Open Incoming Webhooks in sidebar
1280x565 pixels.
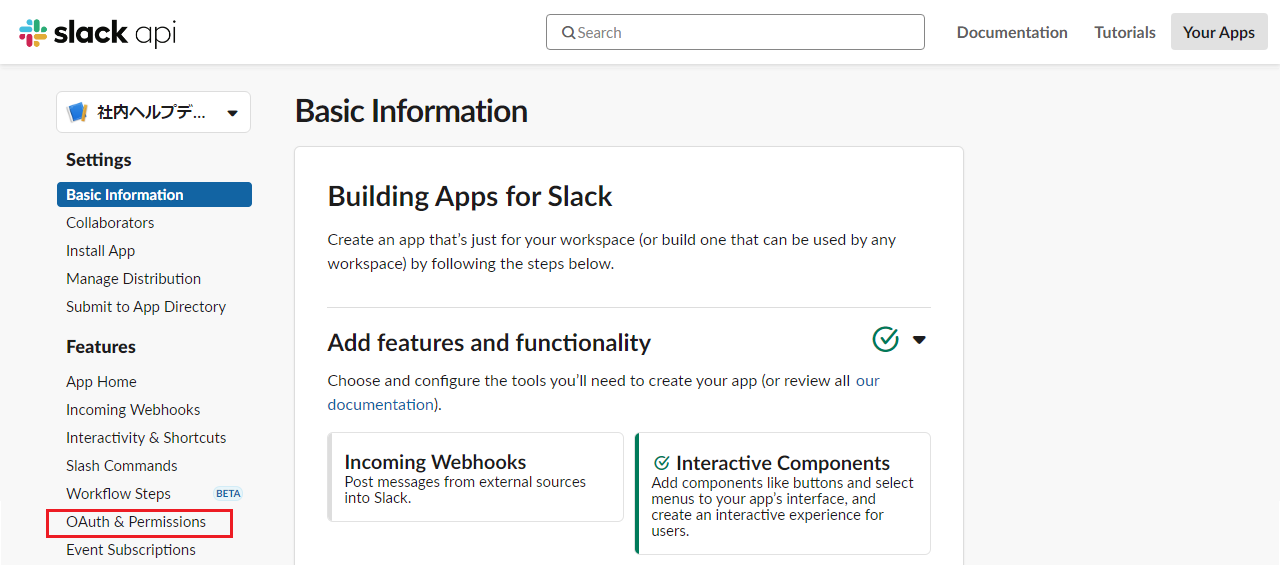point(133,410)
